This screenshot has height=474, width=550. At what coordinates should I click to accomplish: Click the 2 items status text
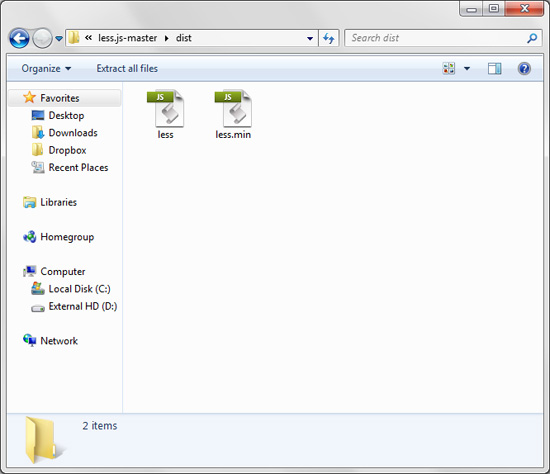(x=100, y=426)
